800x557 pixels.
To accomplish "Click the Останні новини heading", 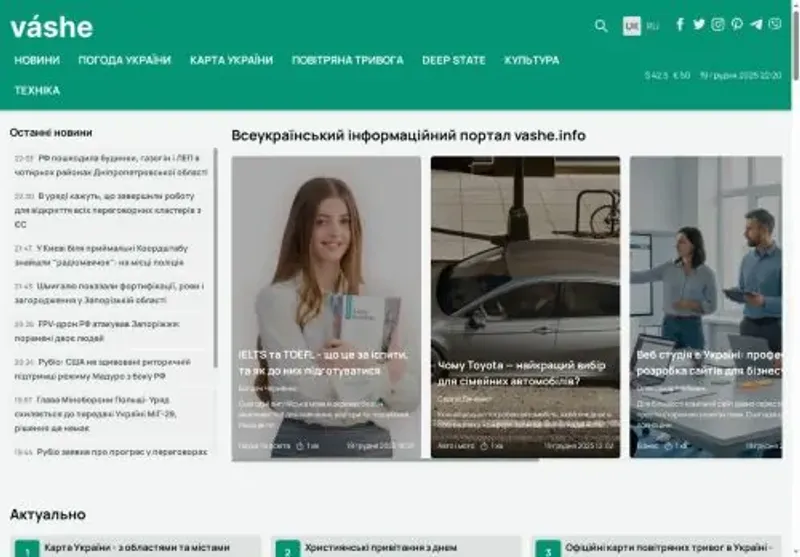I will (51, 133).
